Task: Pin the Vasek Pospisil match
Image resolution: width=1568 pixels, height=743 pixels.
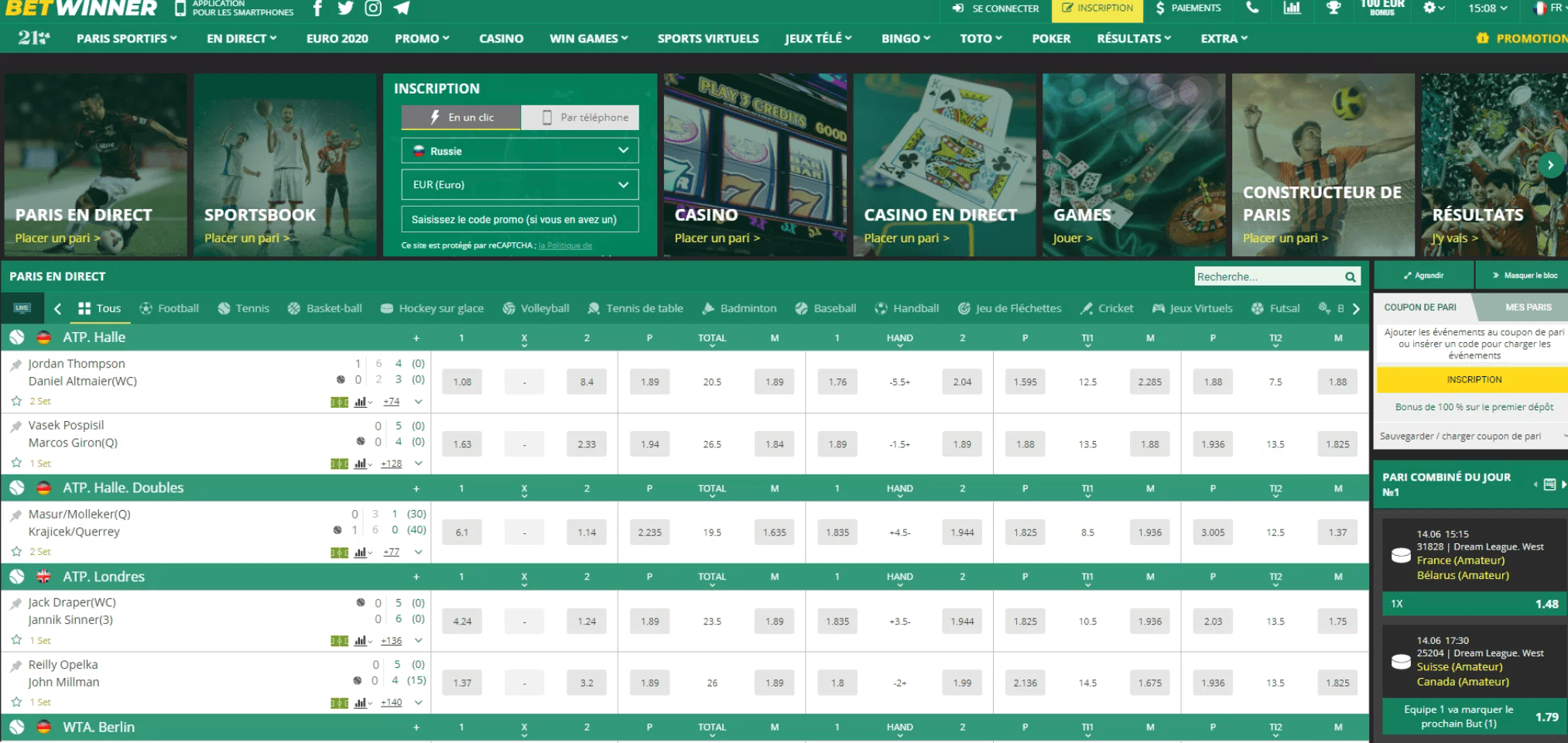Action: 15,426
